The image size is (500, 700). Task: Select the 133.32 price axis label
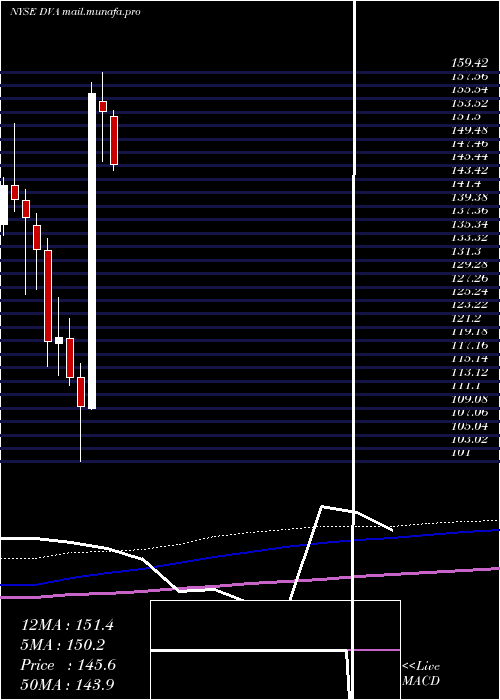pyautogui.click(x=469, y=238)
